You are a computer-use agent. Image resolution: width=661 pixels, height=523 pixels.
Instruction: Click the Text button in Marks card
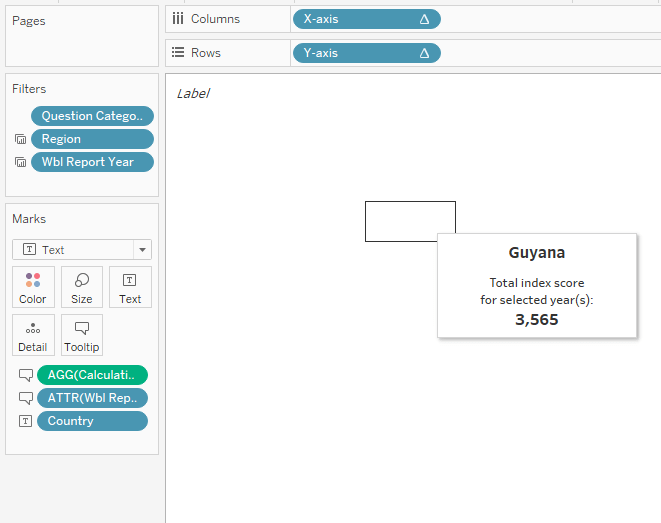pyautogui.click(x=130, y=286)
